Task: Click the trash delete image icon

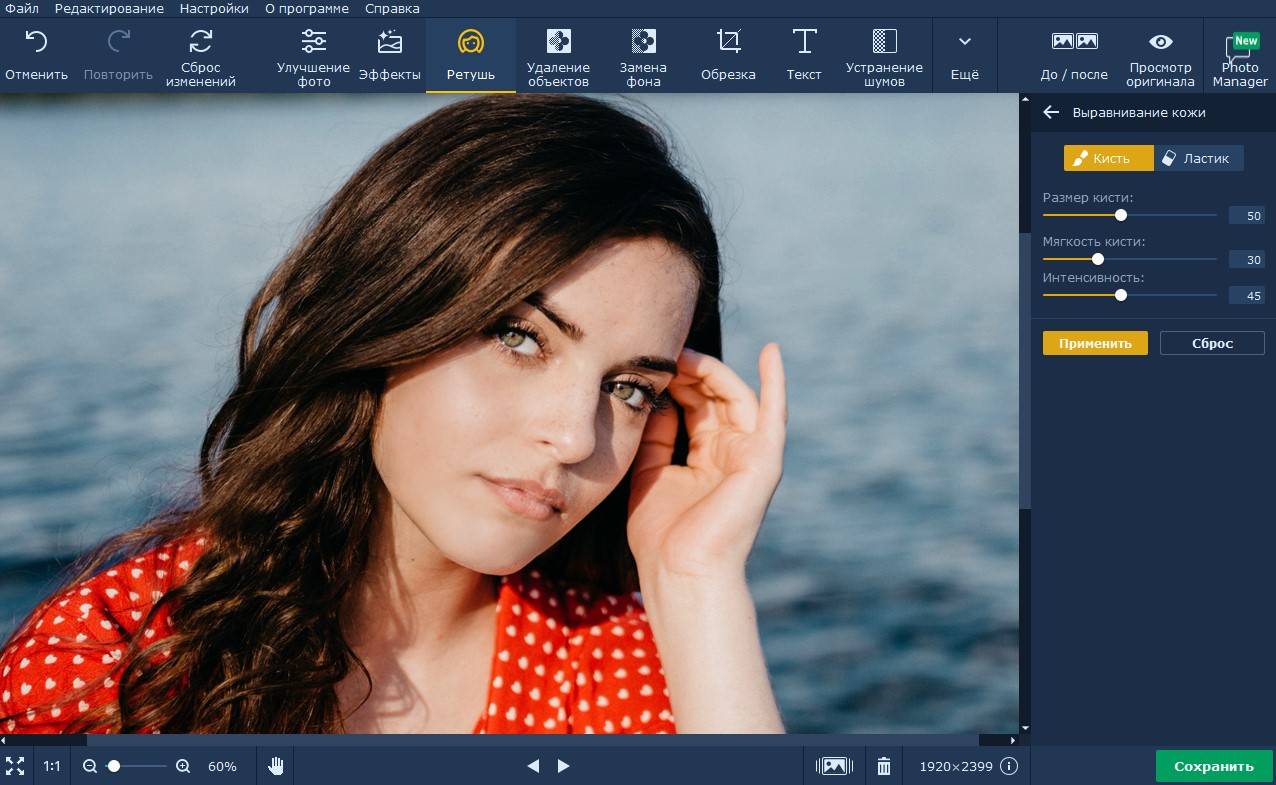Action: pos(884,766)
